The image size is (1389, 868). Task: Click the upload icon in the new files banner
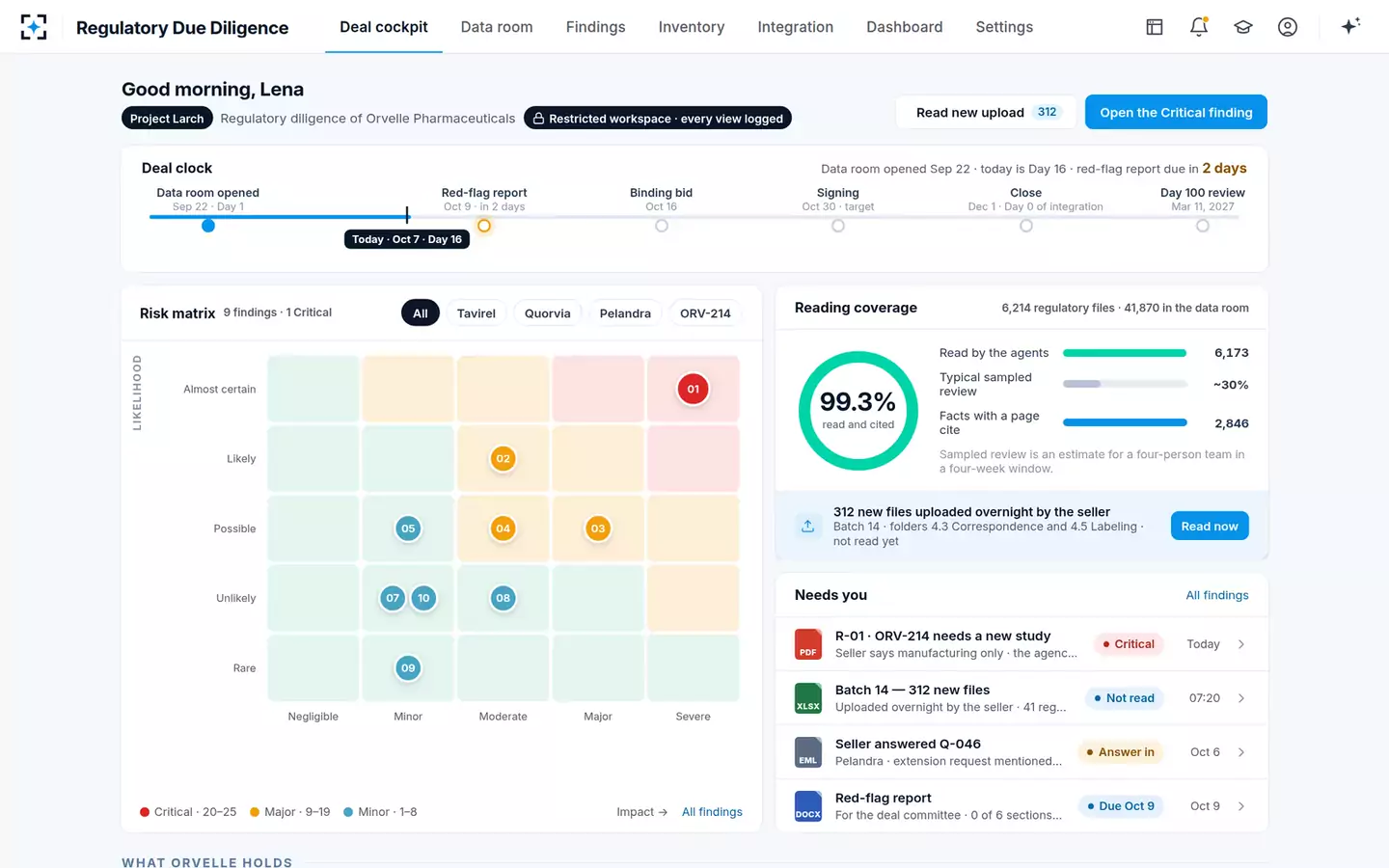808,526
